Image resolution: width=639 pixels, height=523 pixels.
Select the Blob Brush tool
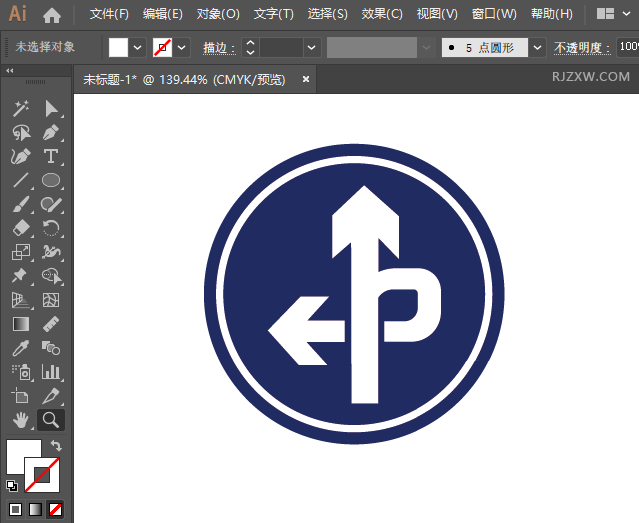click(x=51, y=204)
